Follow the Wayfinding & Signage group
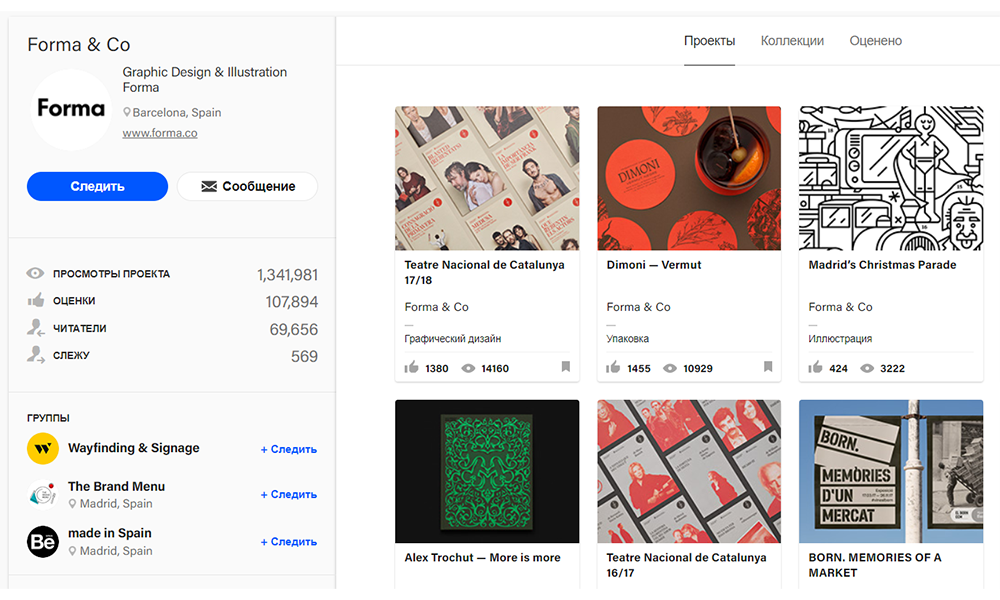This screenshot has height=600, width=1000. pyautogui.click(x=289, y=449)
